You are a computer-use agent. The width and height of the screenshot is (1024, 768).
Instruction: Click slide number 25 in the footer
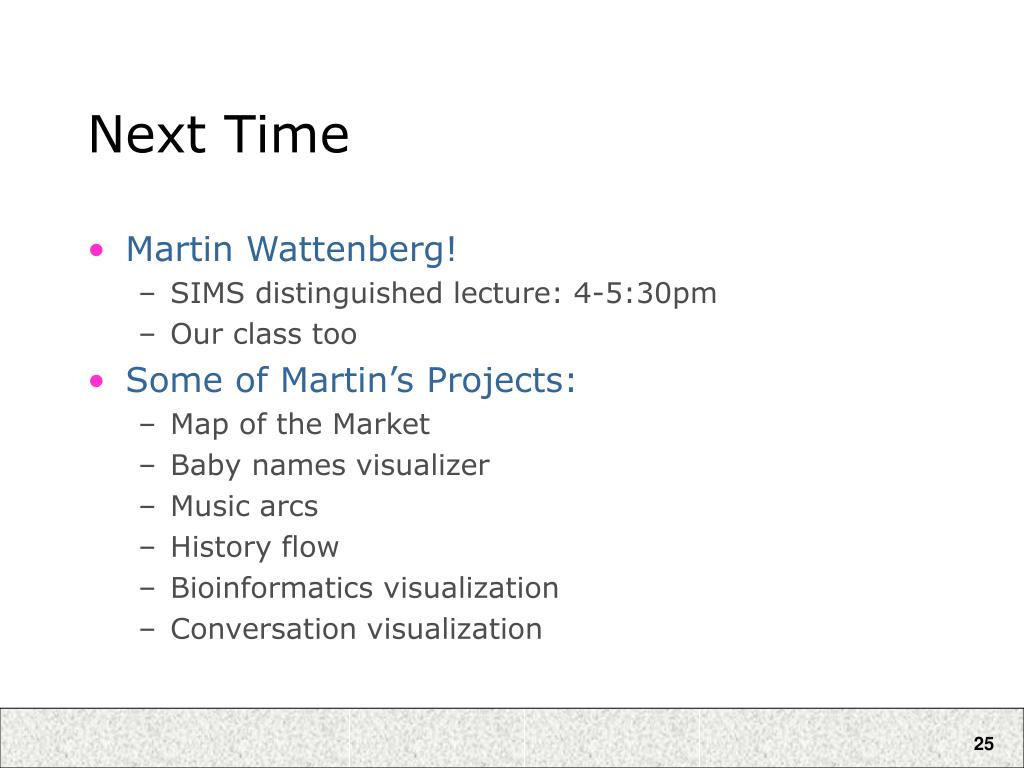coord(984,744)
